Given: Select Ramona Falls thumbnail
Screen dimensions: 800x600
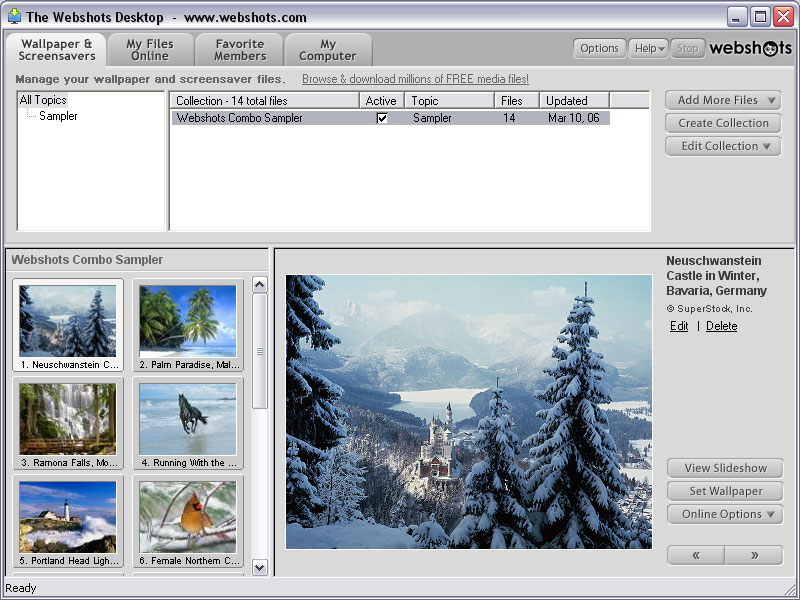Looking at the screenshot, I should [68, 423].
